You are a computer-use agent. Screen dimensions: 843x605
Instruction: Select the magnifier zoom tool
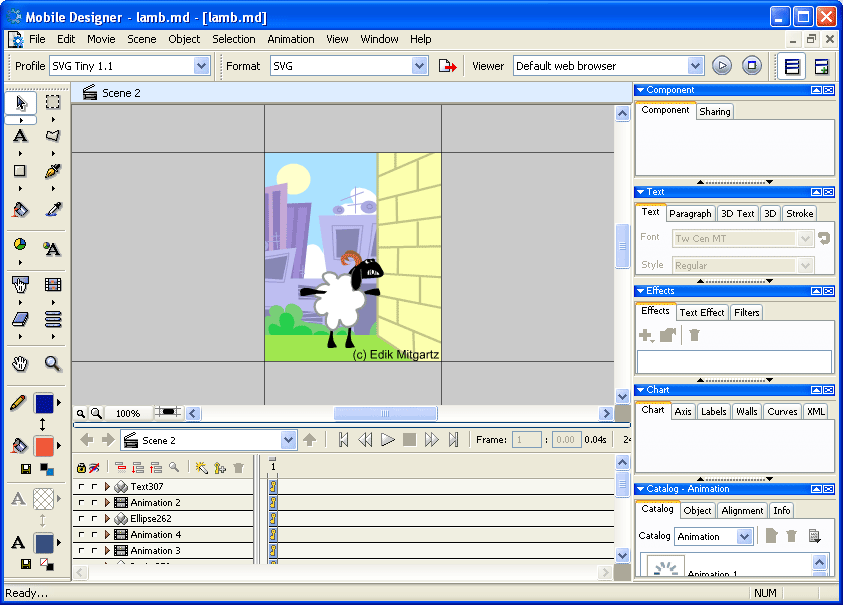(53, 364)
